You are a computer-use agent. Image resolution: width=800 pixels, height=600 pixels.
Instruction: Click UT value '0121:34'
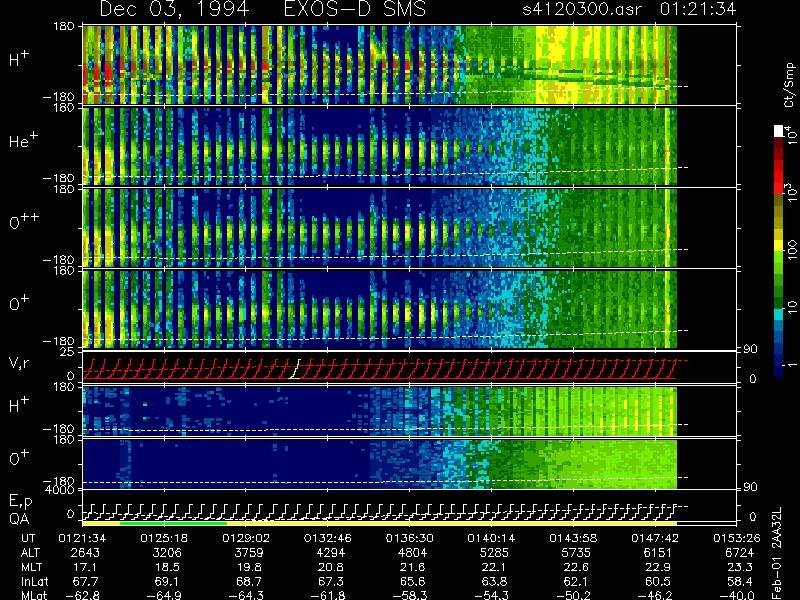click(82, 538)
